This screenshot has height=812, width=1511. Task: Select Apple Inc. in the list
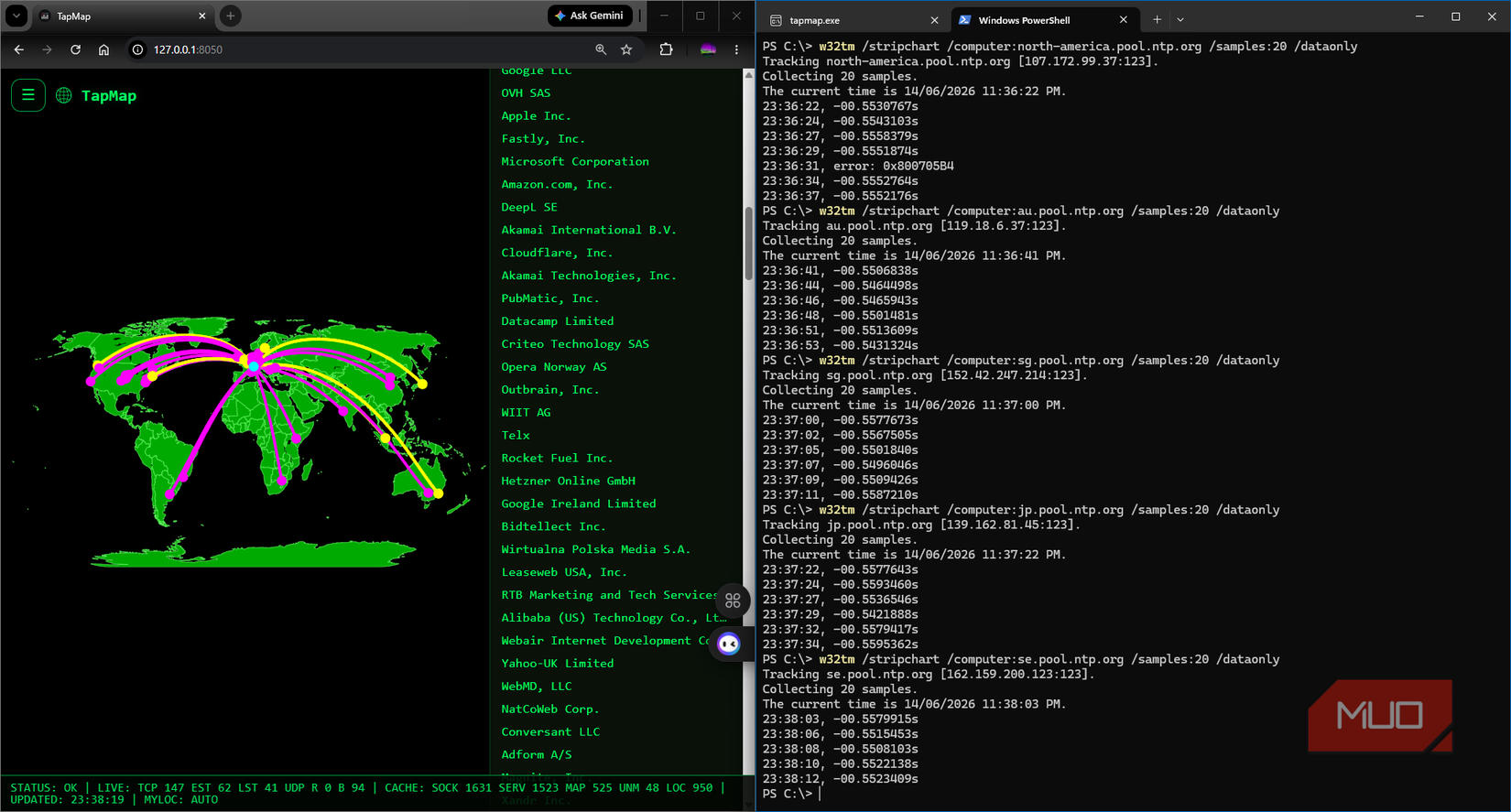tap(536, 115)
